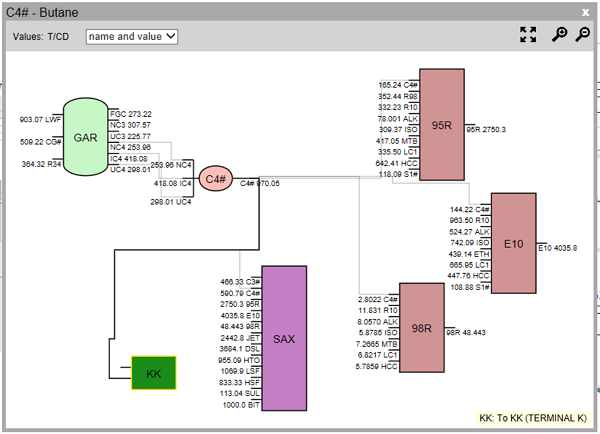This screenshot has height=434, width=600.
Task: Click the fit-to-screen expand icon
Action: pyautogui.click(x=529, y=35)
